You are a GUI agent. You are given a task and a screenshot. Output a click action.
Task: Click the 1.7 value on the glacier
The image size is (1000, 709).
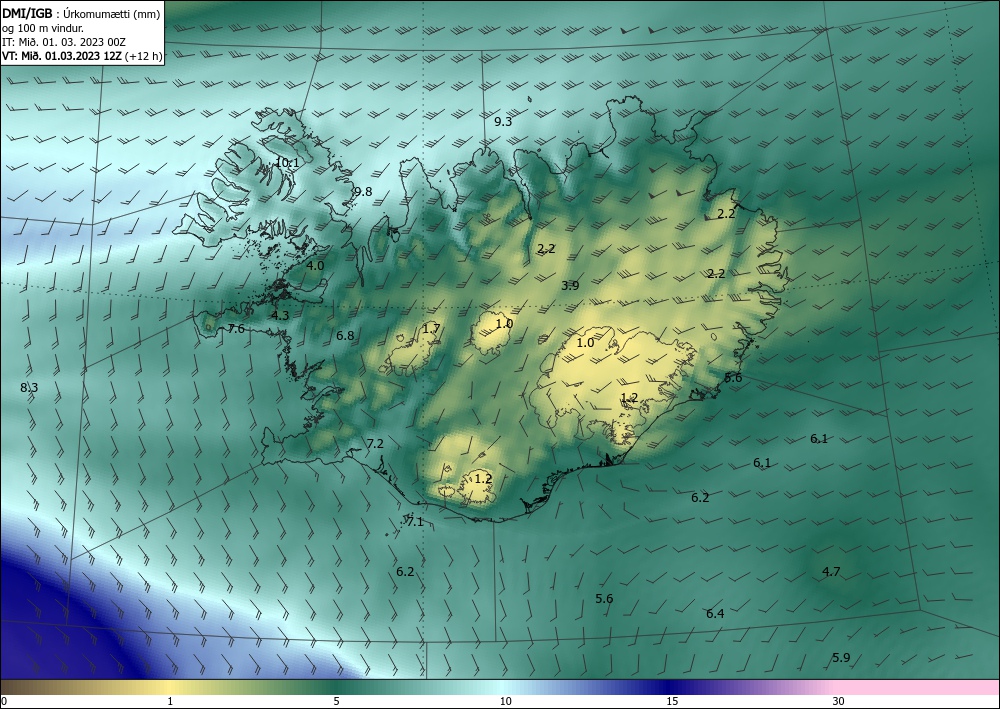tap(431, 329)
